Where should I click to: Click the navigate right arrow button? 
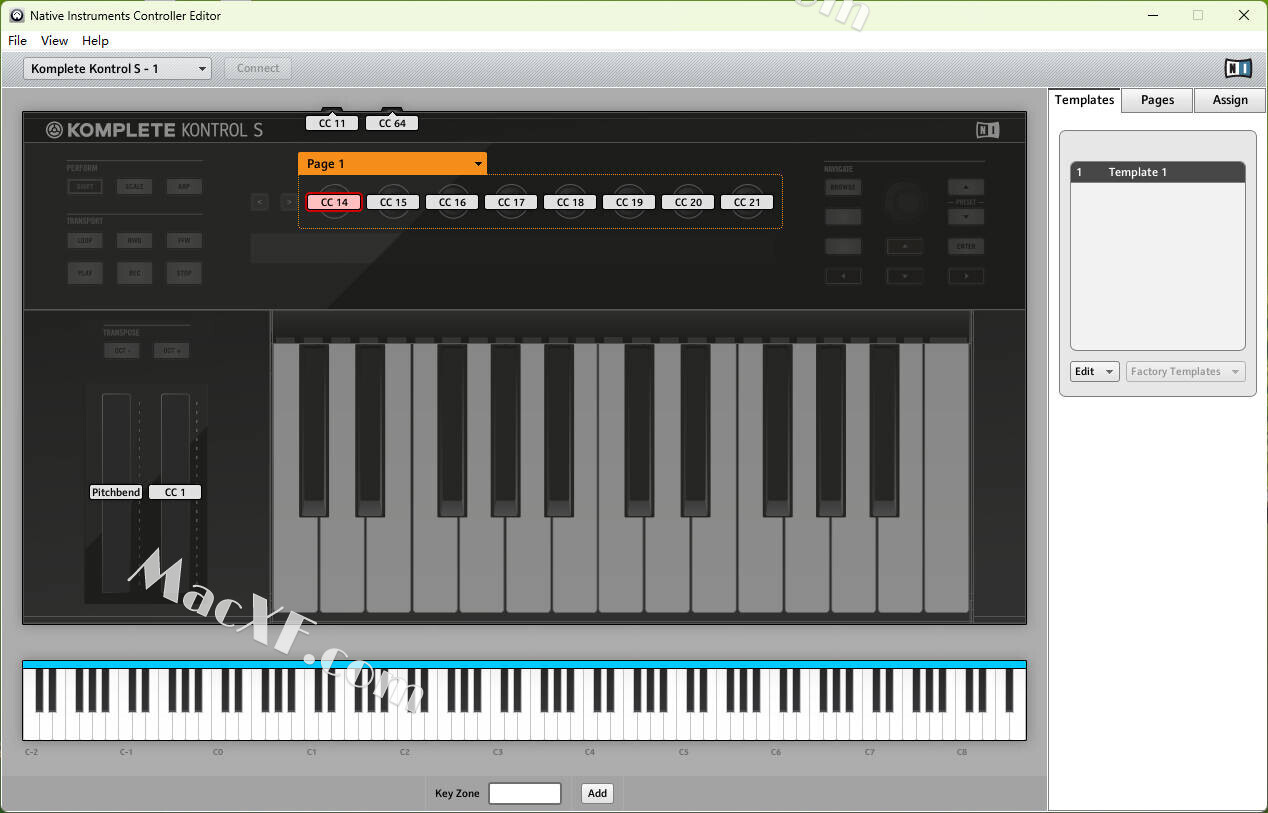965,276
